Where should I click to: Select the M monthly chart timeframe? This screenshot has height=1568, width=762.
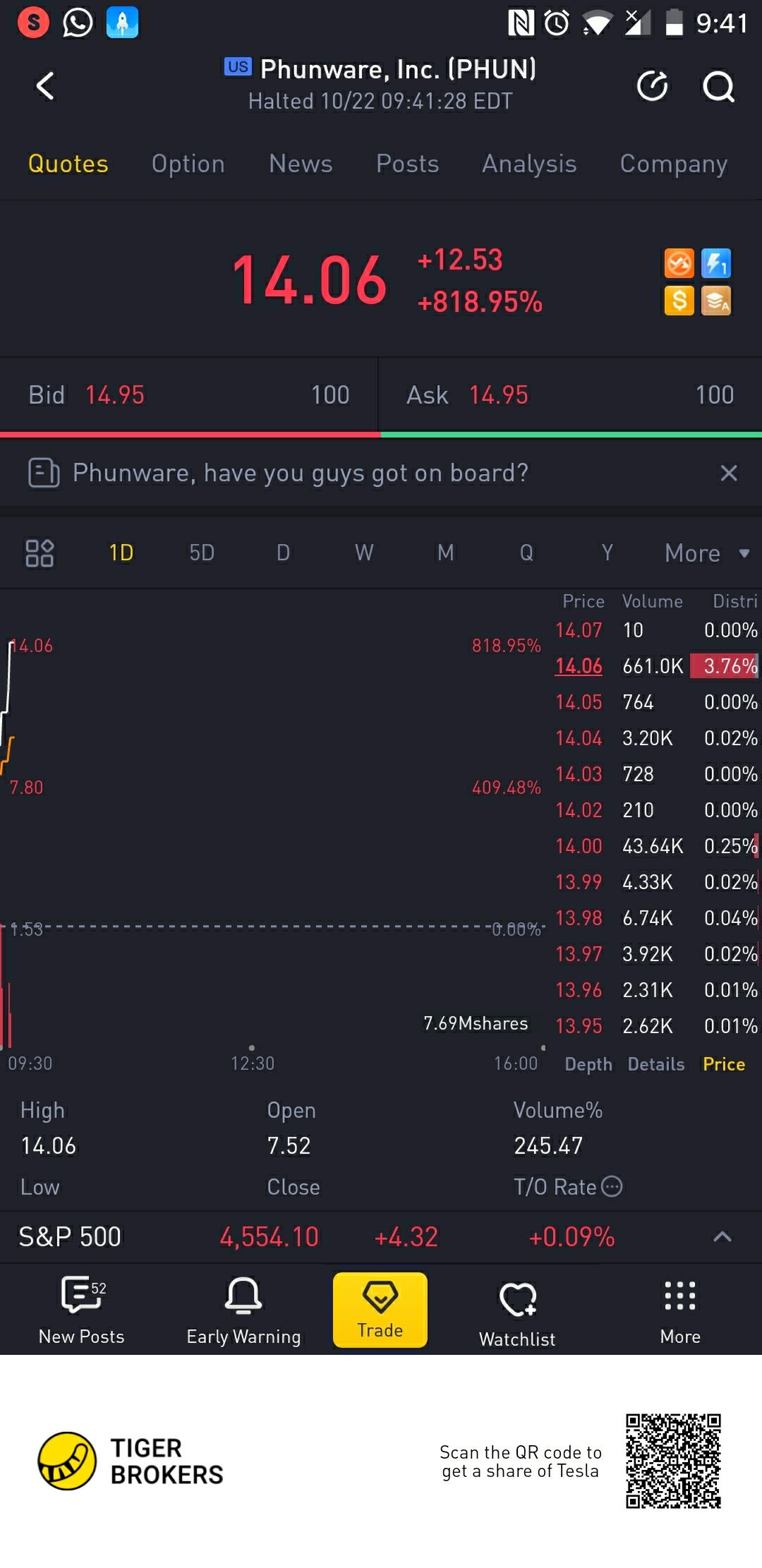[445, 553]
